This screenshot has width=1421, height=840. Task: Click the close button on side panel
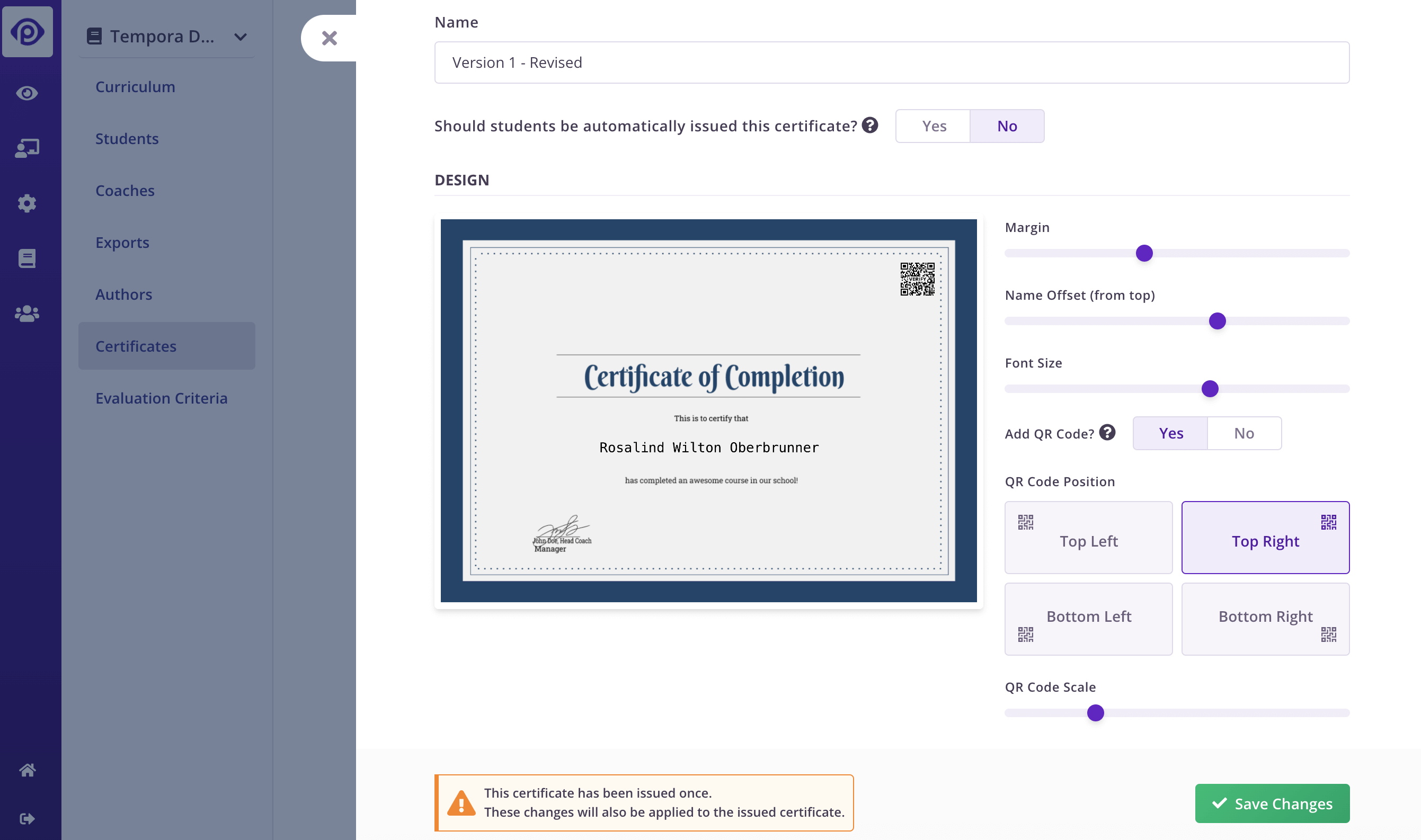pos(329,38)
